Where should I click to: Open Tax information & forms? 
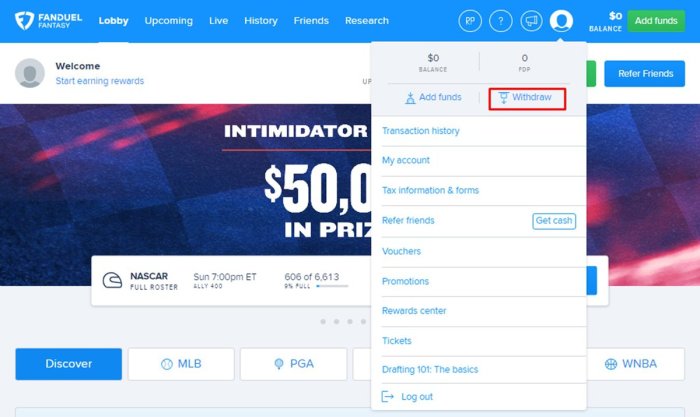pyautogui.click(x=430, y=190)
